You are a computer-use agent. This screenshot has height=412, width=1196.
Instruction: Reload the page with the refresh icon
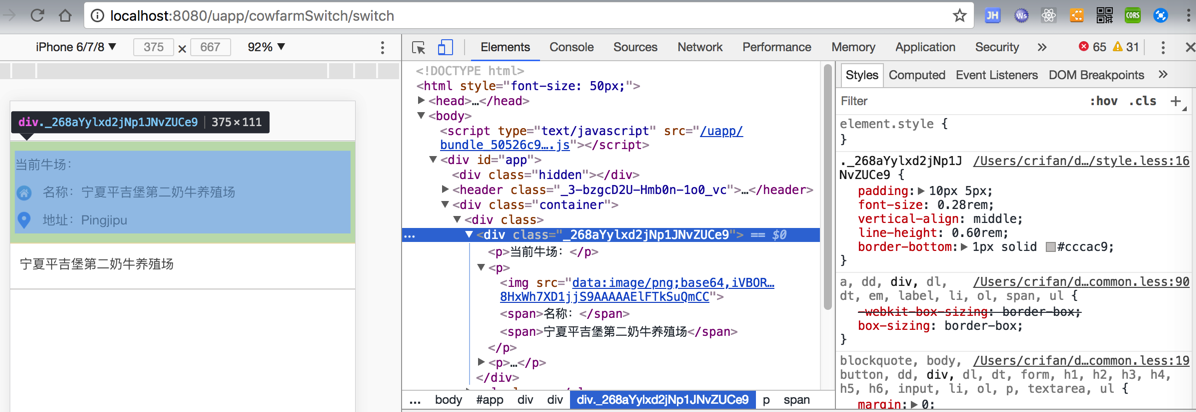point(37,15)
